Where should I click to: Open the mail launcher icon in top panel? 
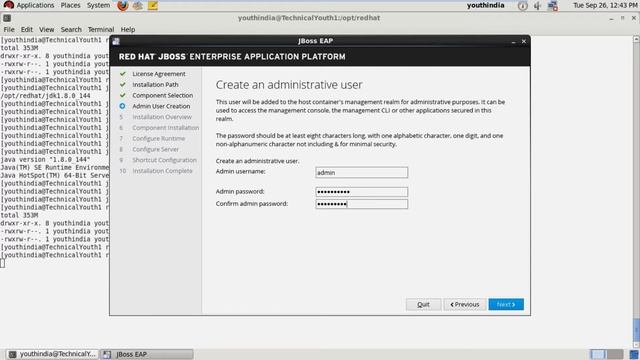click(x=138, y=6)
